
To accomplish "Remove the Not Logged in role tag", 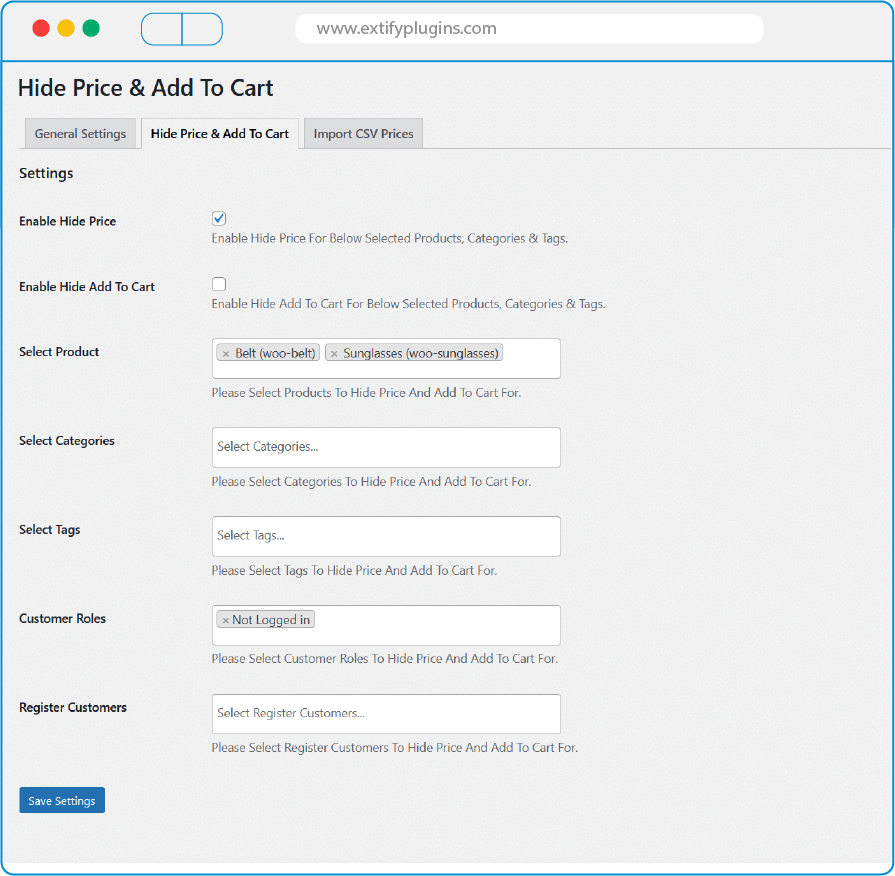I will [225, 621].
